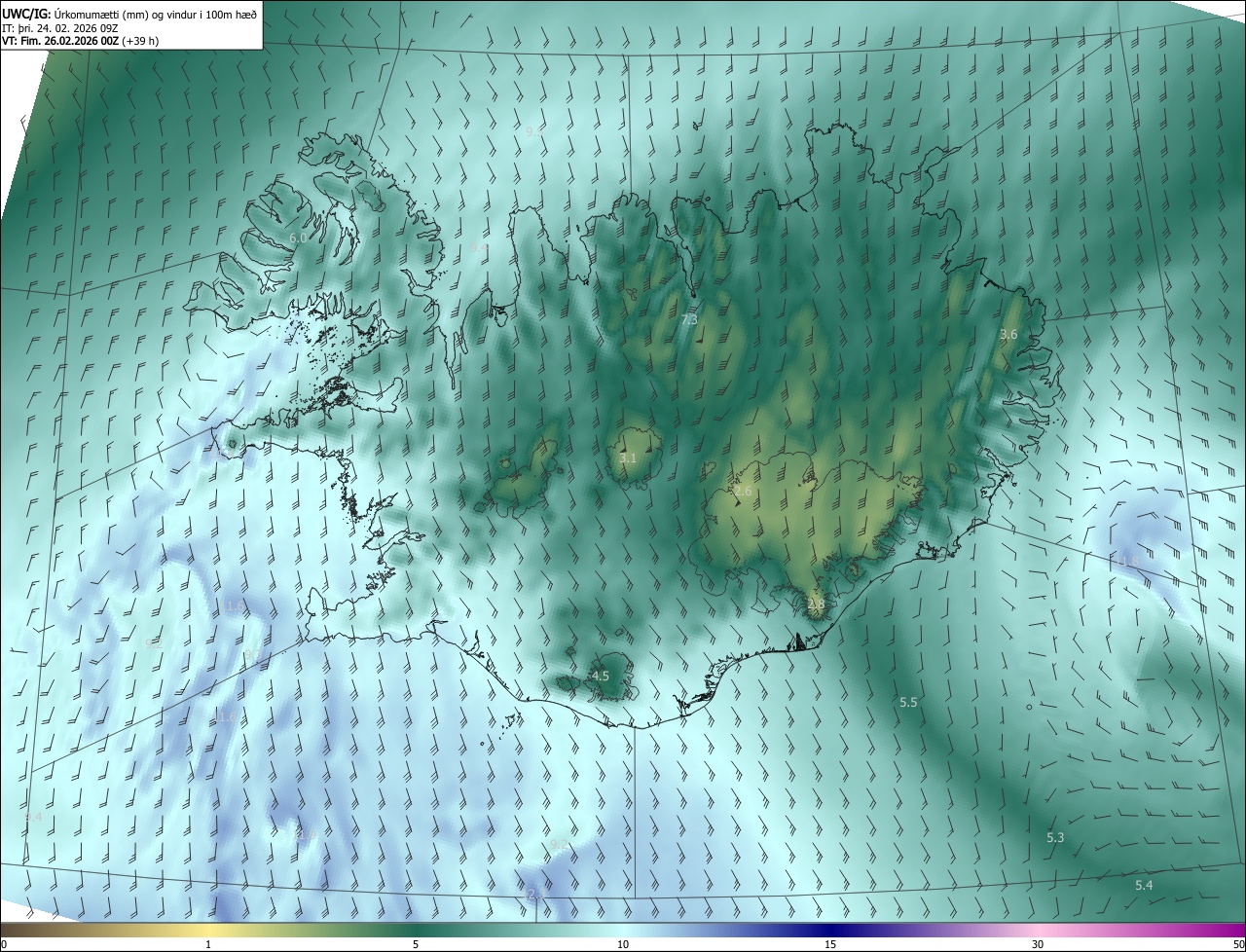The width and height of the screenshot is (1246, 952).
Task: Click the 2.6 value on Vatnajökull
Action: (x=743, y=492)
